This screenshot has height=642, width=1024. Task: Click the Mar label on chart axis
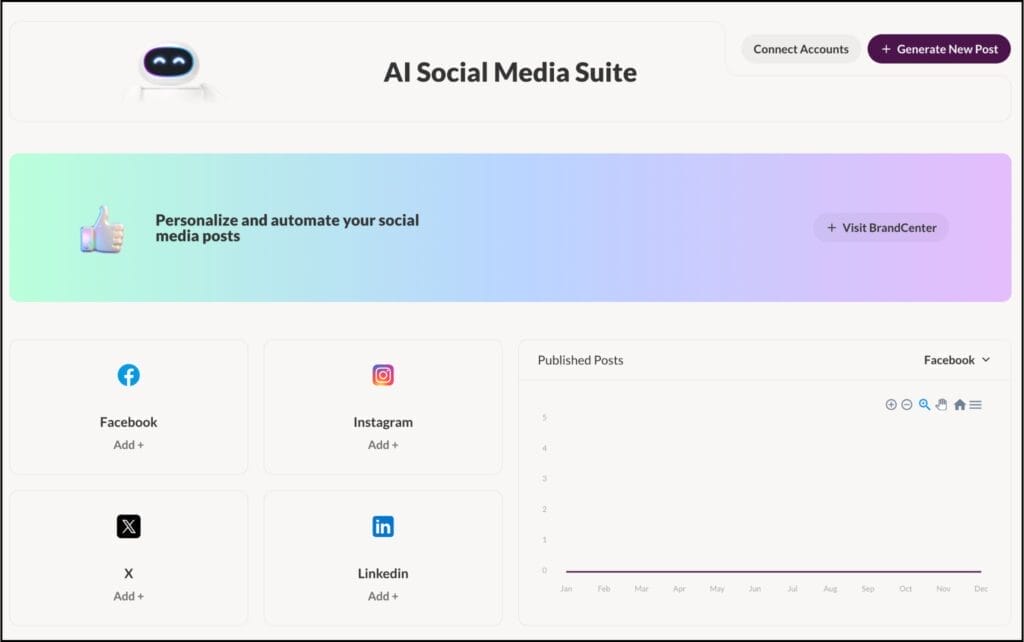pos(641,589)
